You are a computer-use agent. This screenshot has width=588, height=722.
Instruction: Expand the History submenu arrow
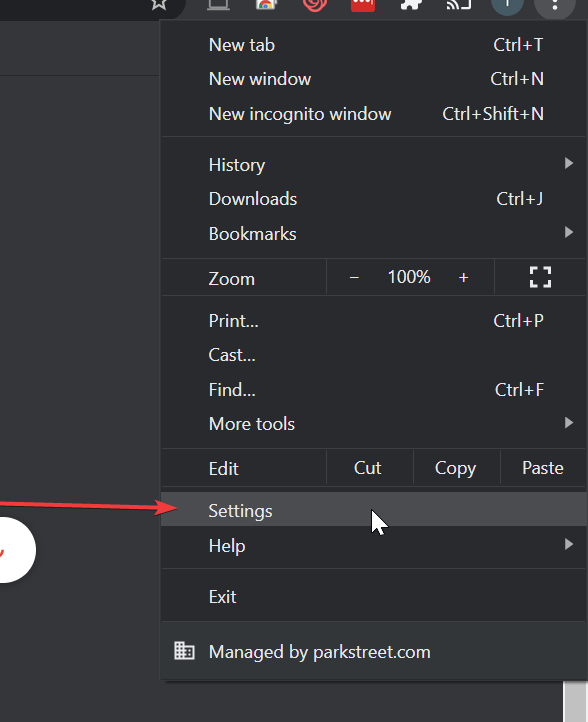[x=569, y=163]
